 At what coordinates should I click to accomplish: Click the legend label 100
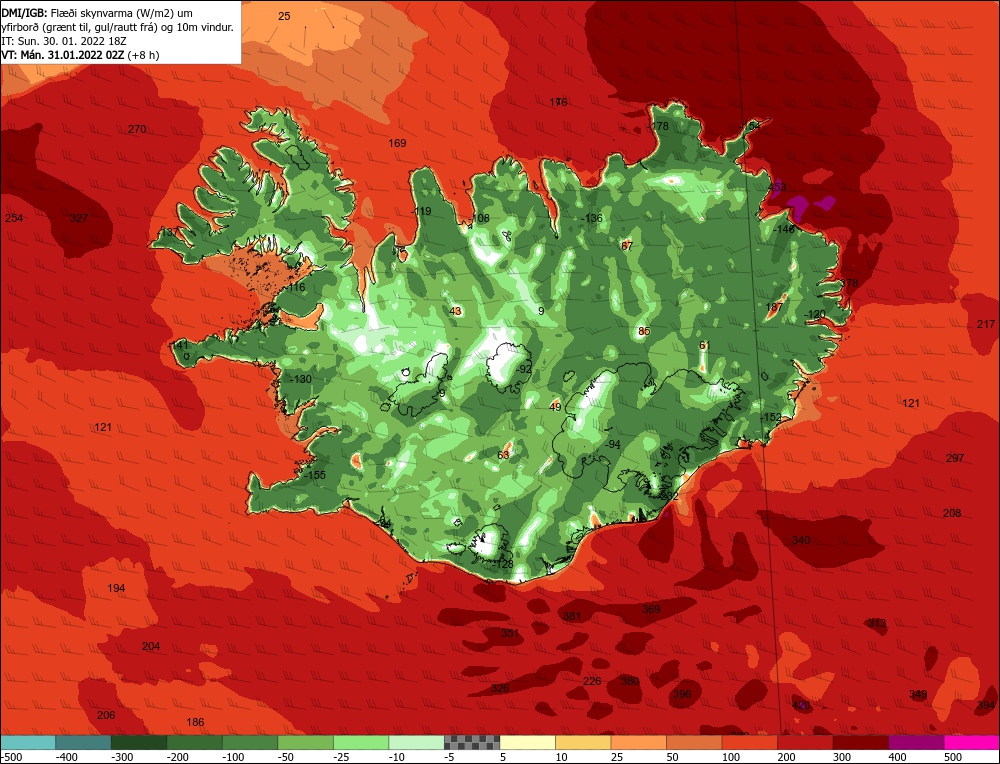pyautogui.click(x=731, y=757)
